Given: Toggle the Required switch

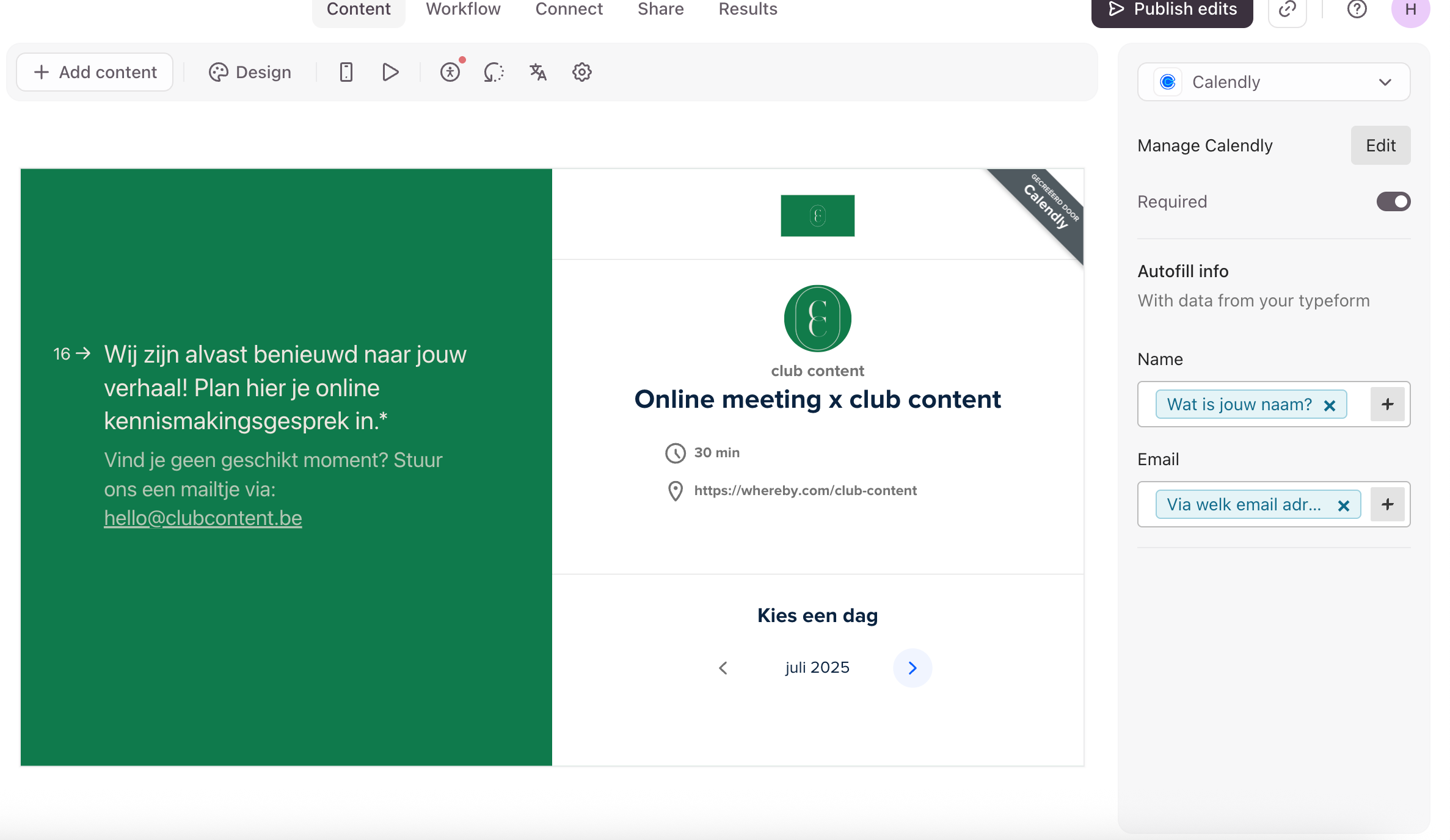Looking at the screenshot, I should [x=1393, y=201].
